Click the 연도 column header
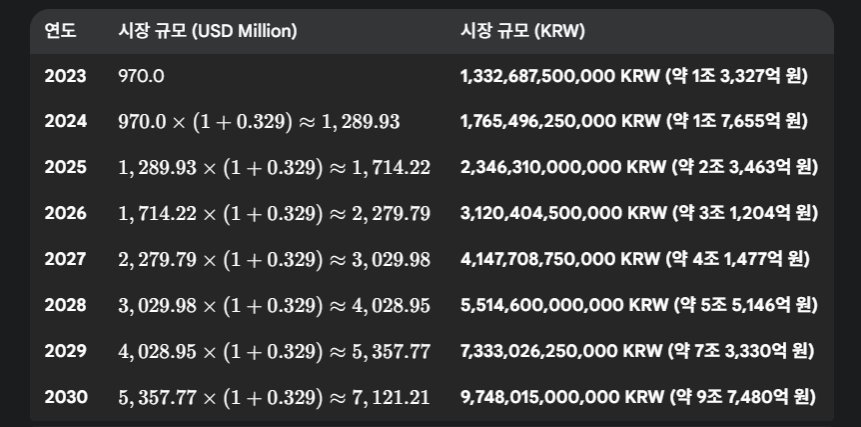The image size is (861, 427). (x=60, y=31)
